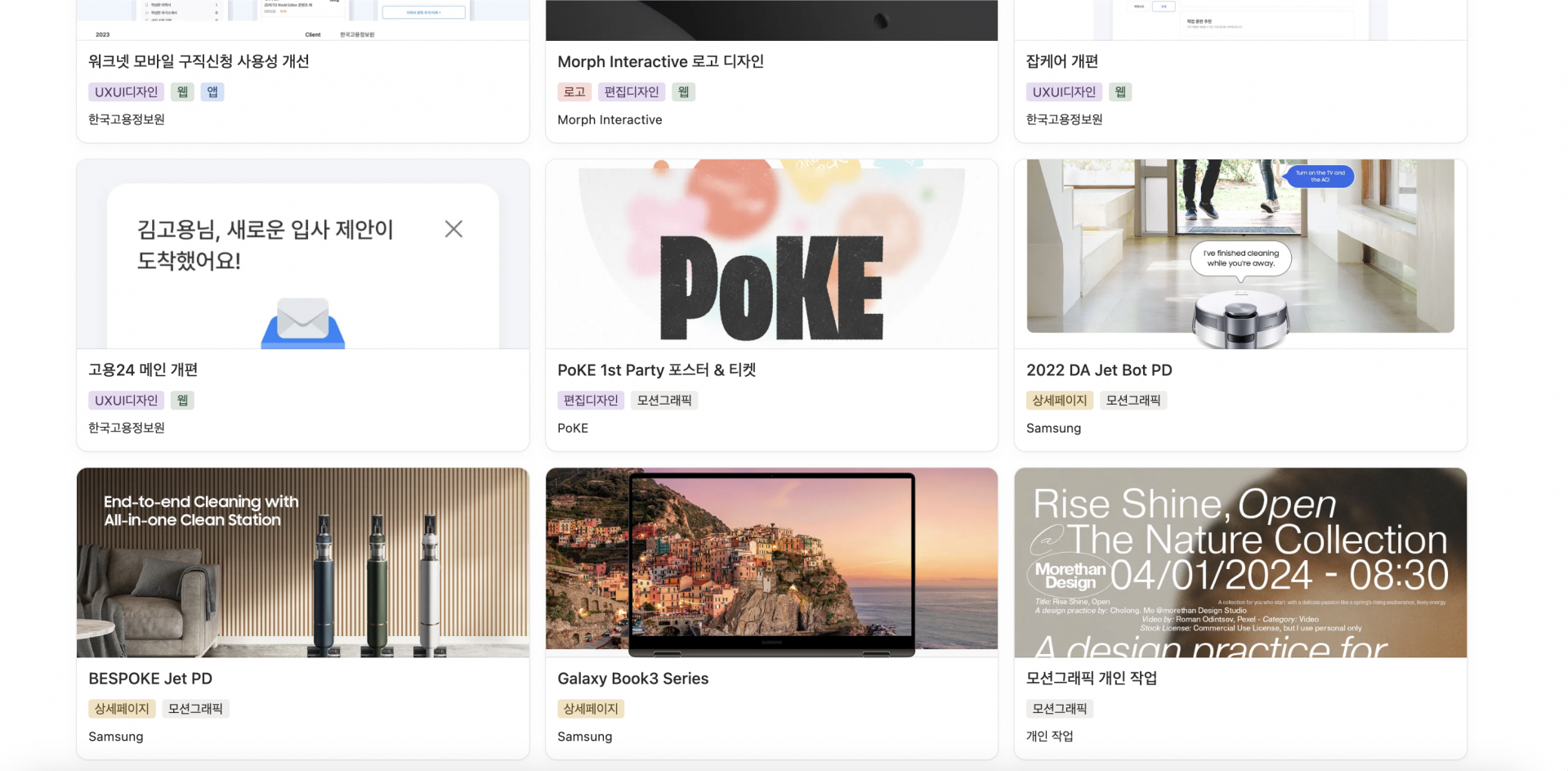Open the PoKE 1st Party 포스터 & 티켓 title
1568x771 pixels.
click(x=657, y=370)
